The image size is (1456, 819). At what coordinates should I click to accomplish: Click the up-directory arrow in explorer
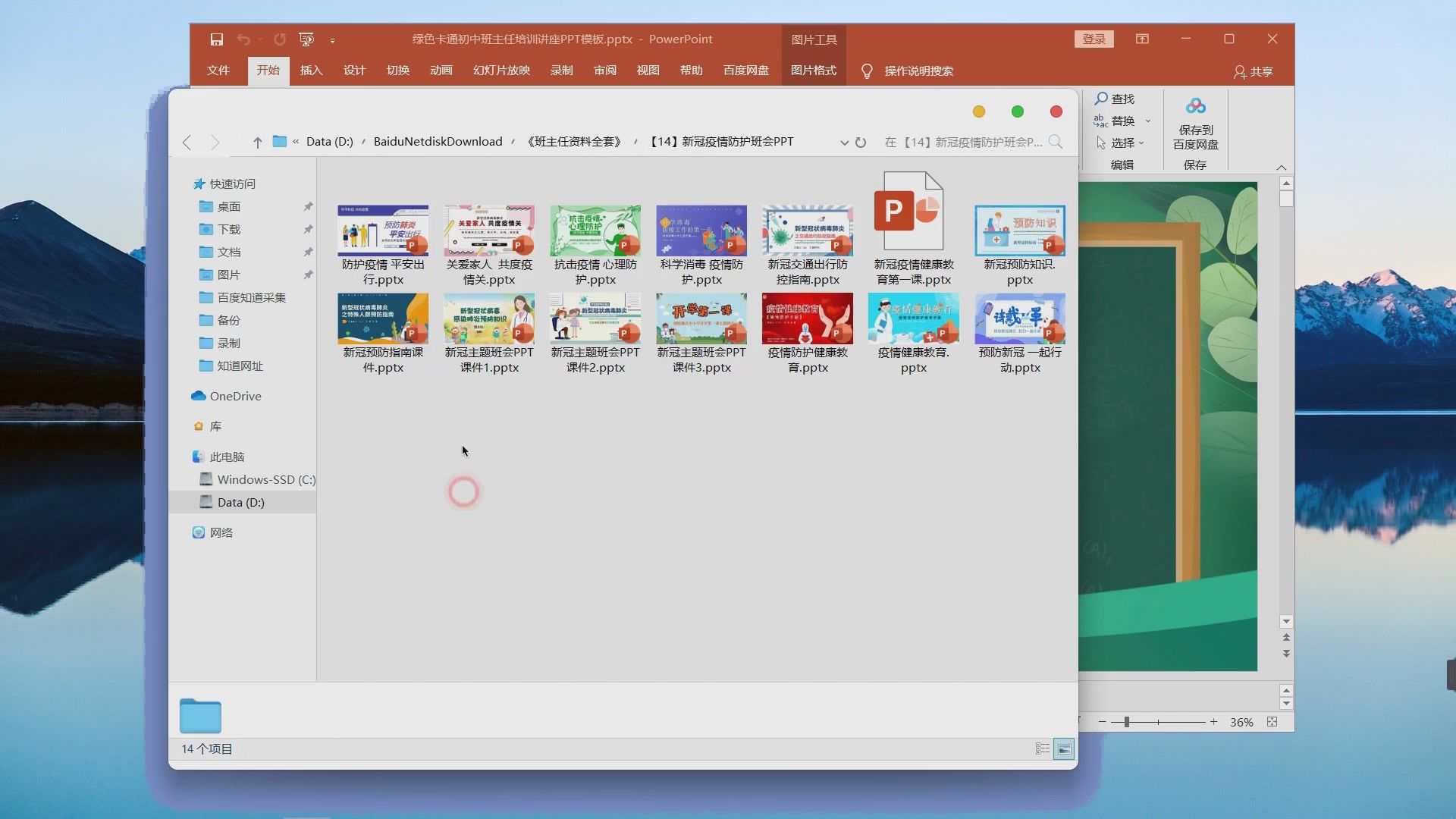coord(258,143)
